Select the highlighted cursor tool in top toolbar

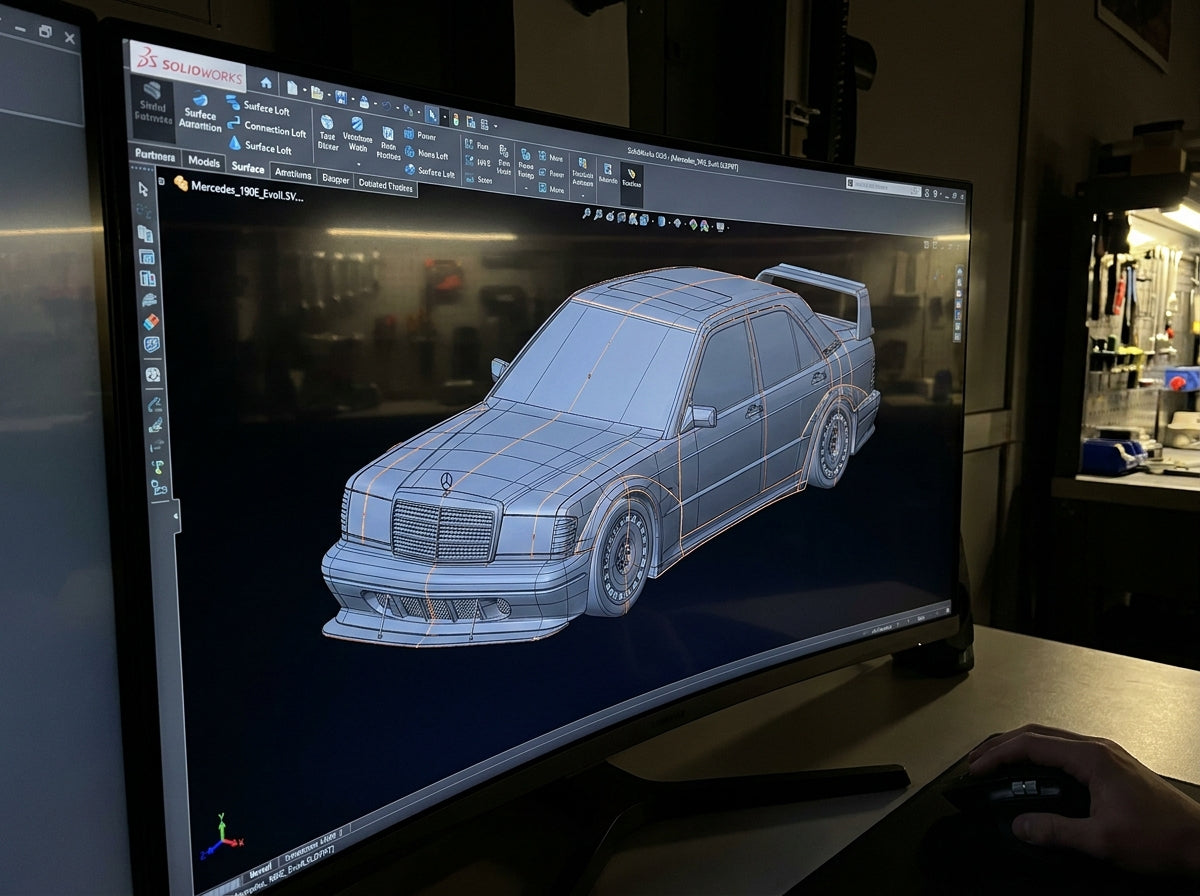coord(432,115)
